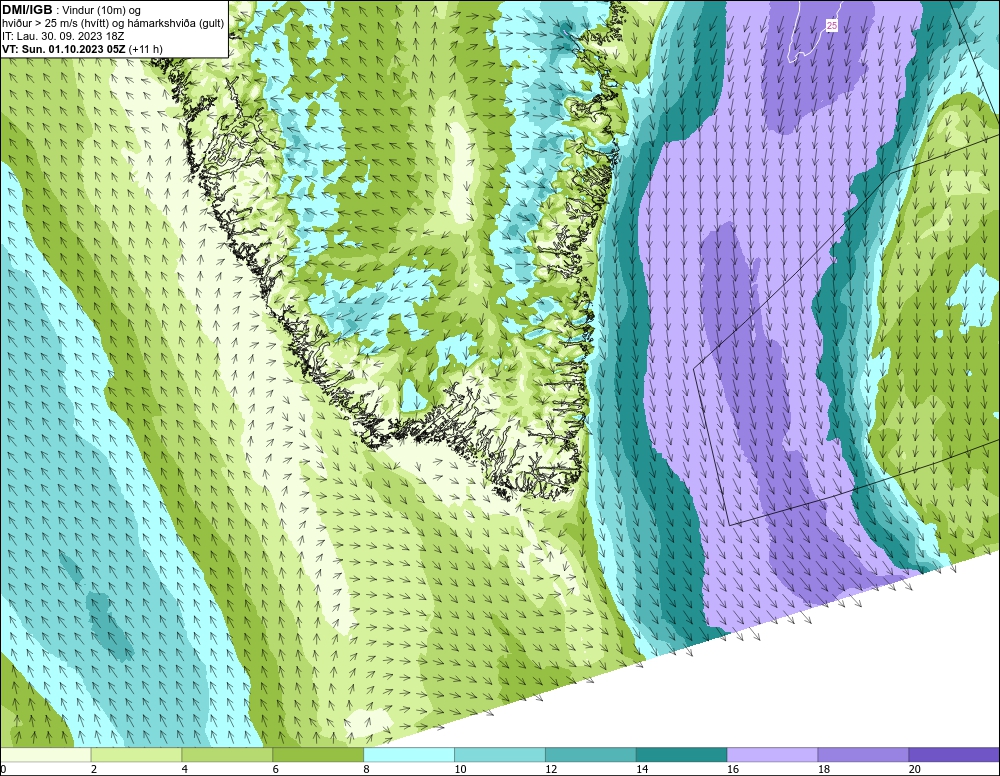This screenshot has height=776, width=1000.
Task: Click the dark violet above-20 m/s legend swatch
Action: click(x=954, y=755)
